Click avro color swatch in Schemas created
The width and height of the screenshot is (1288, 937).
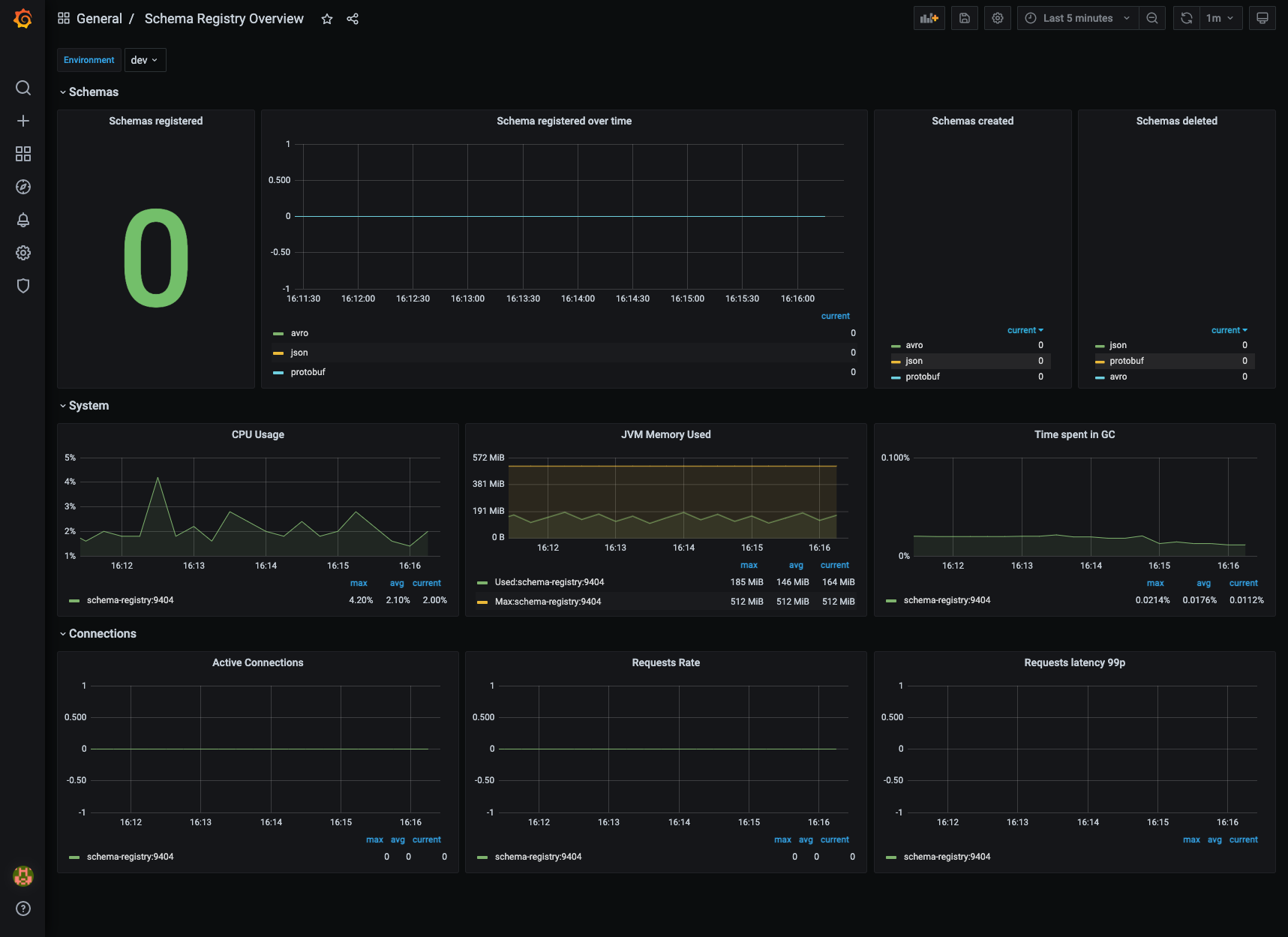pyautogui.click(x=896, y=346)
